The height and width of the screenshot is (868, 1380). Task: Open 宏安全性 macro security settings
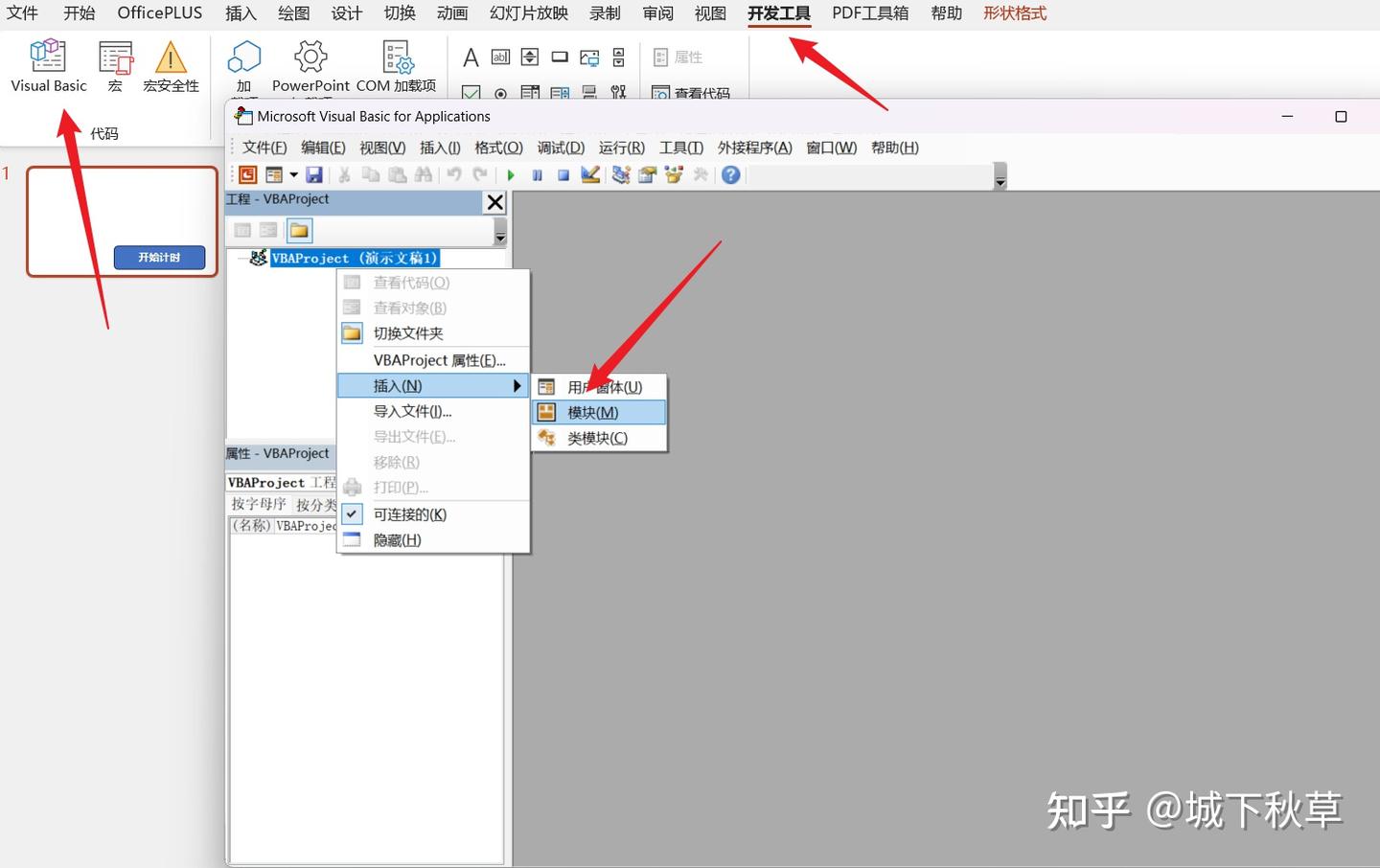pyautogui.click(x=171, y=65)
